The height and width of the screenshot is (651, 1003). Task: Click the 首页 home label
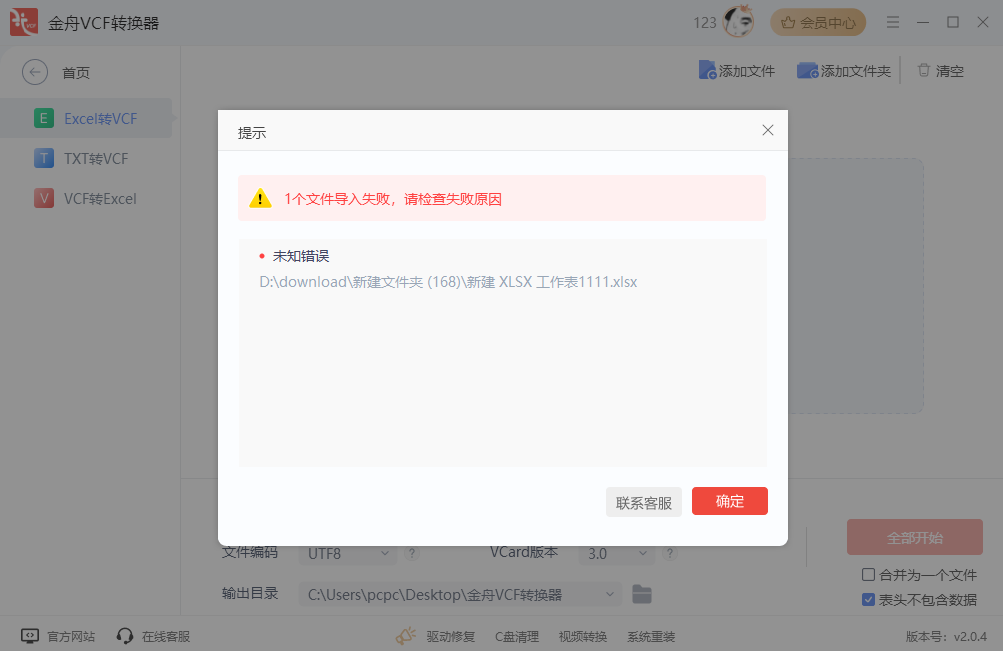(x=75, y=73)
